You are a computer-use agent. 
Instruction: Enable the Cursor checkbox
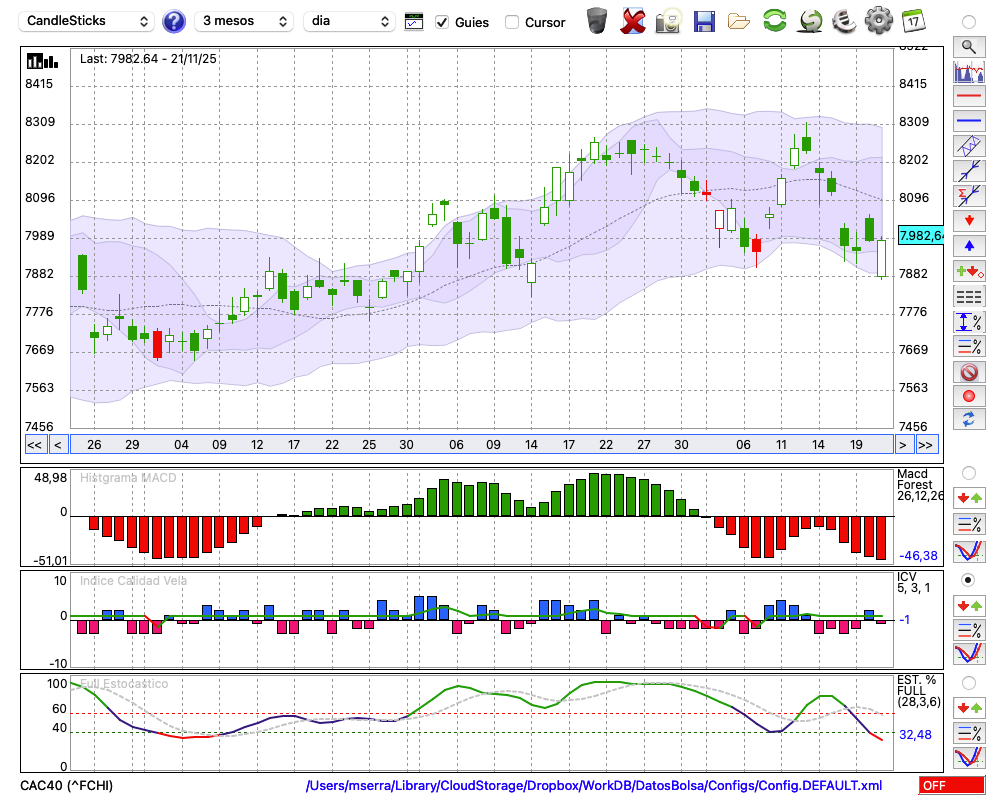512,22
